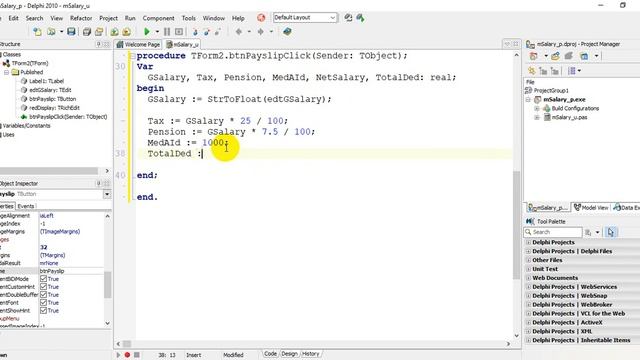
Task: Expand the Web Documents palette category
Action: pos(528,278)
